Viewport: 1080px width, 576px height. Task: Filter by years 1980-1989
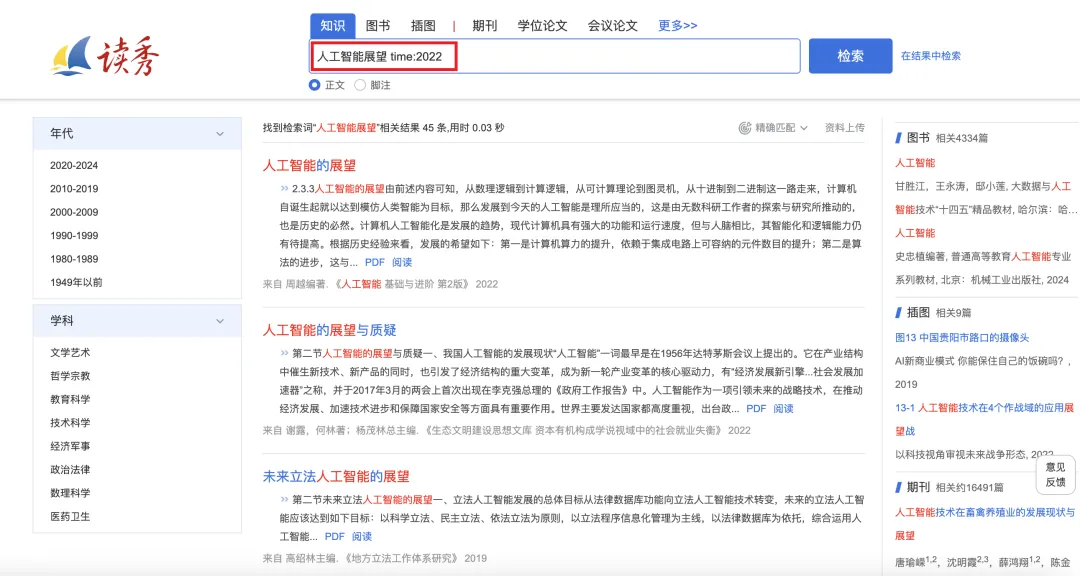click(74, 259)
